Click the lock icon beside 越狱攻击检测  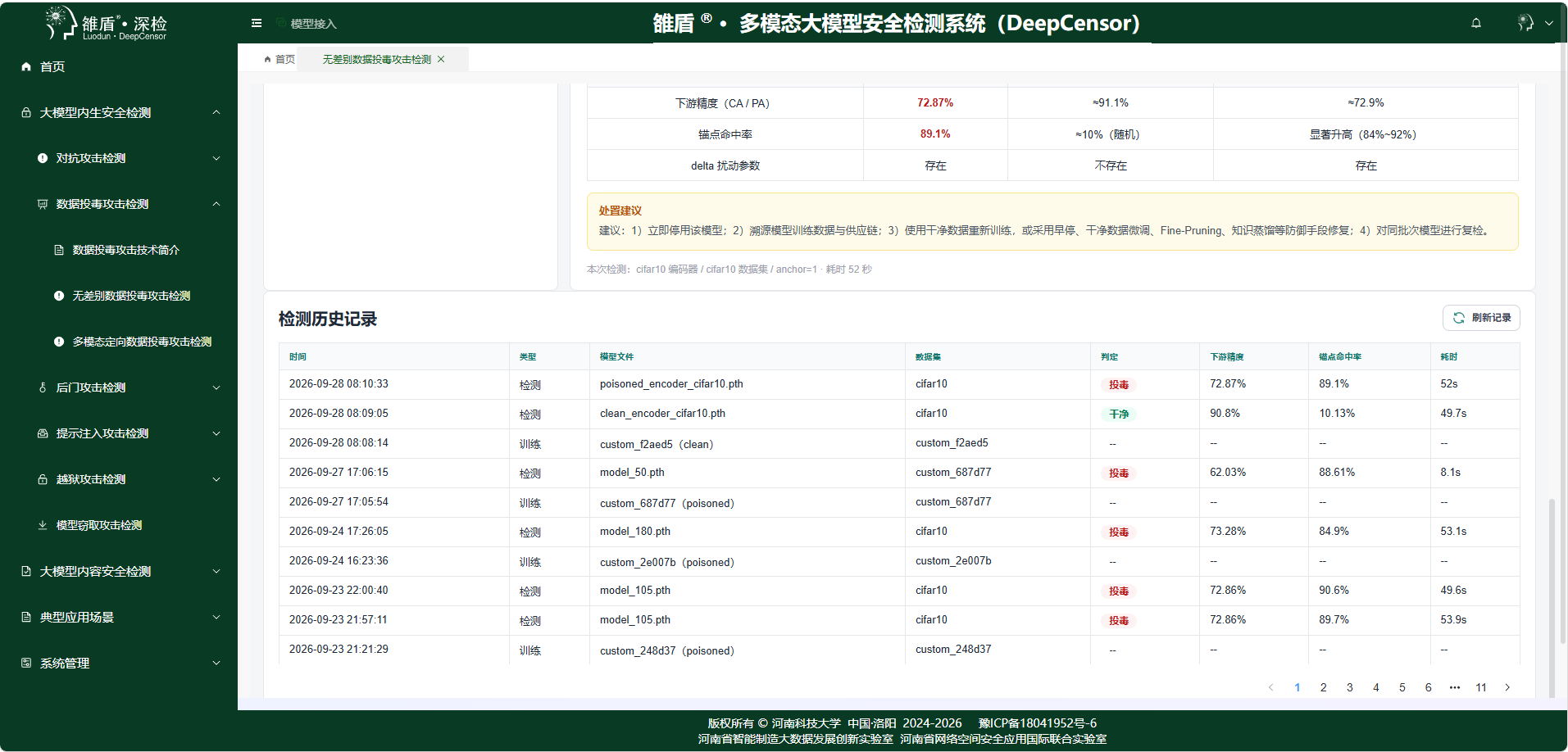(43, 479)
